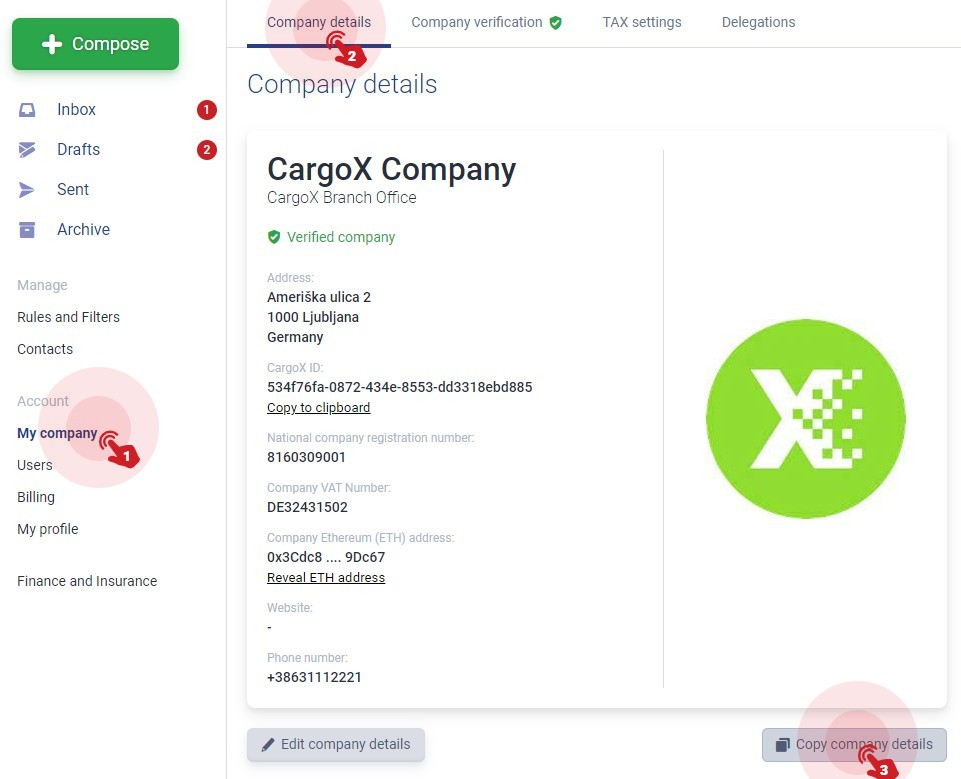Click the Edit company details button
The image size is (961, 779).
[x=336, y=745]
